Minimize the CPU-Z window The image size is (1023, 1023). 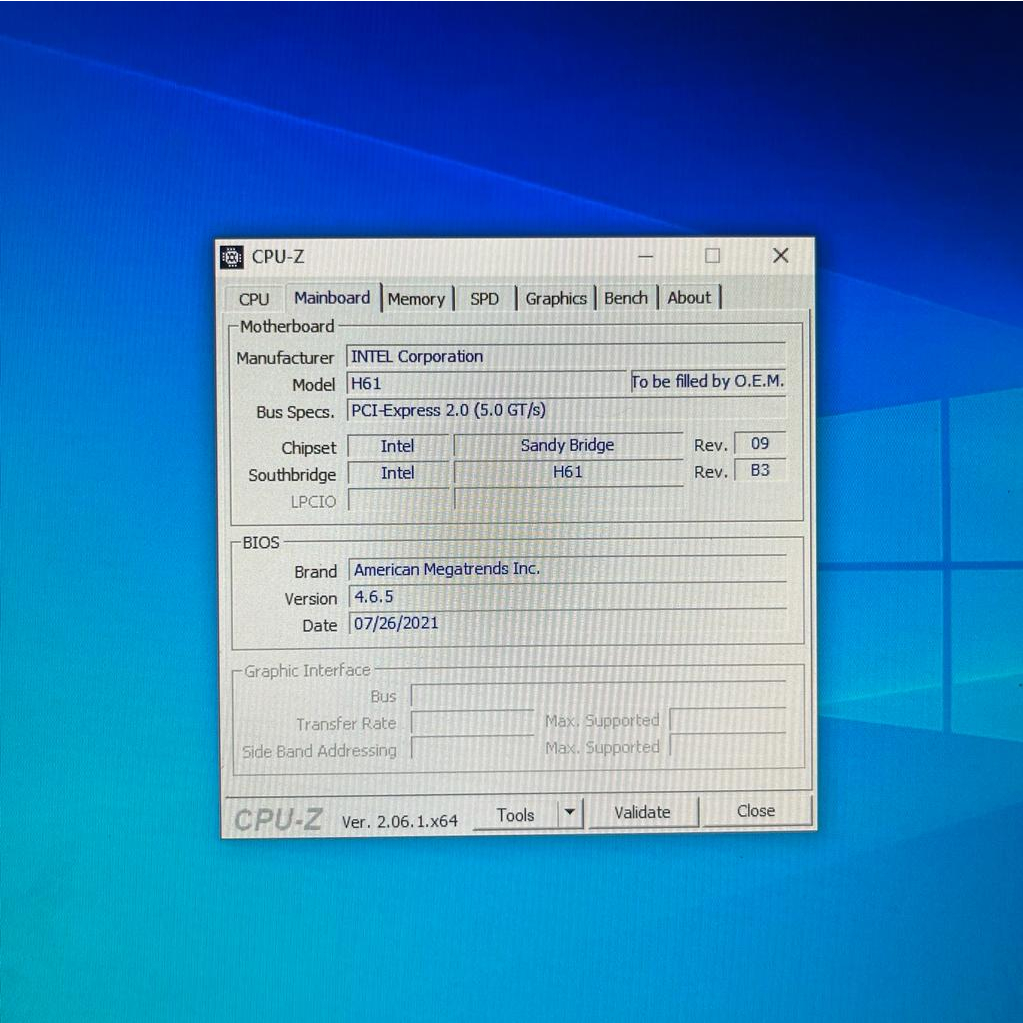(646, 256)
